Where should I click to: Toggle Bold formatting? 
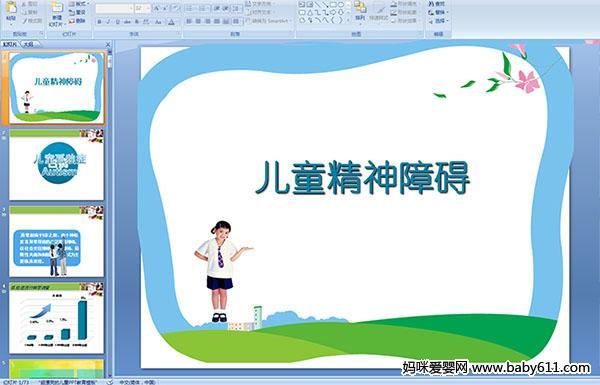[x=99, y=22]
